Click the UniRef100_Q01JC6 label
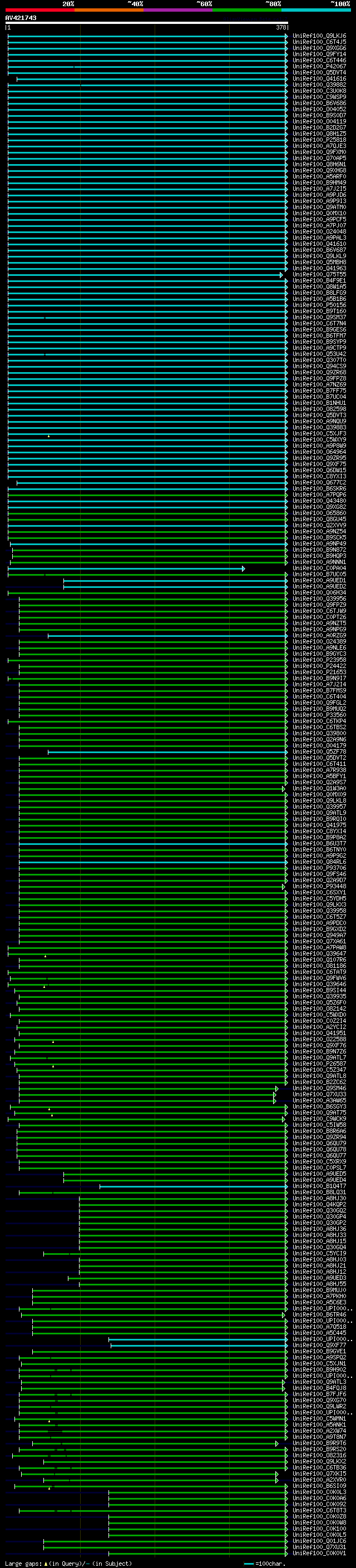The image size is (356, 1568). click(x=319, y=1541)
